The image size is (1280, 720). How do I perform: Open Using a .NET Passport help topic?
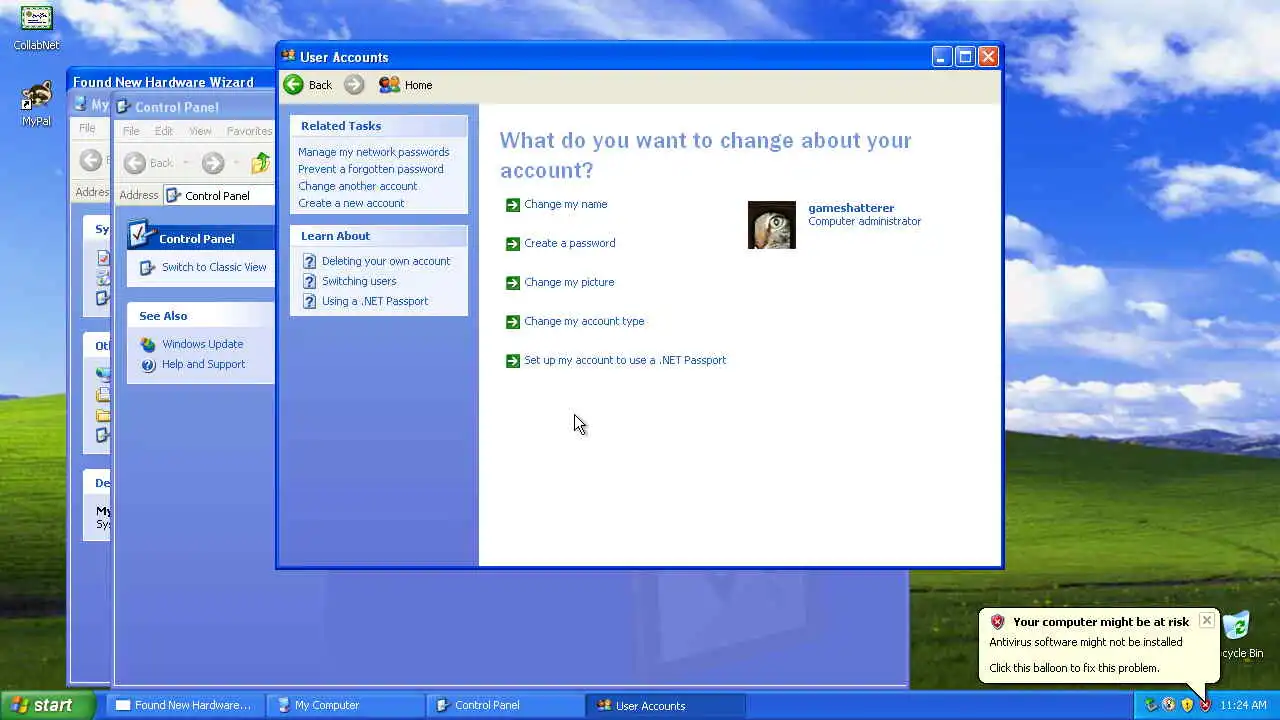(x=375, y=301)
